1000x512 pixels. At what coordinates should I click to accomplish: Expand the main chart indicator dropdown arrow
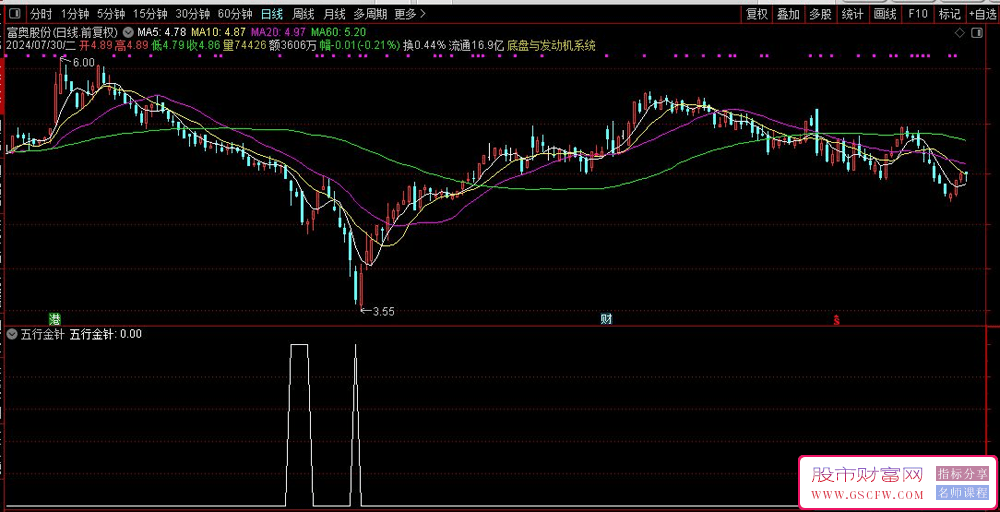128,31
